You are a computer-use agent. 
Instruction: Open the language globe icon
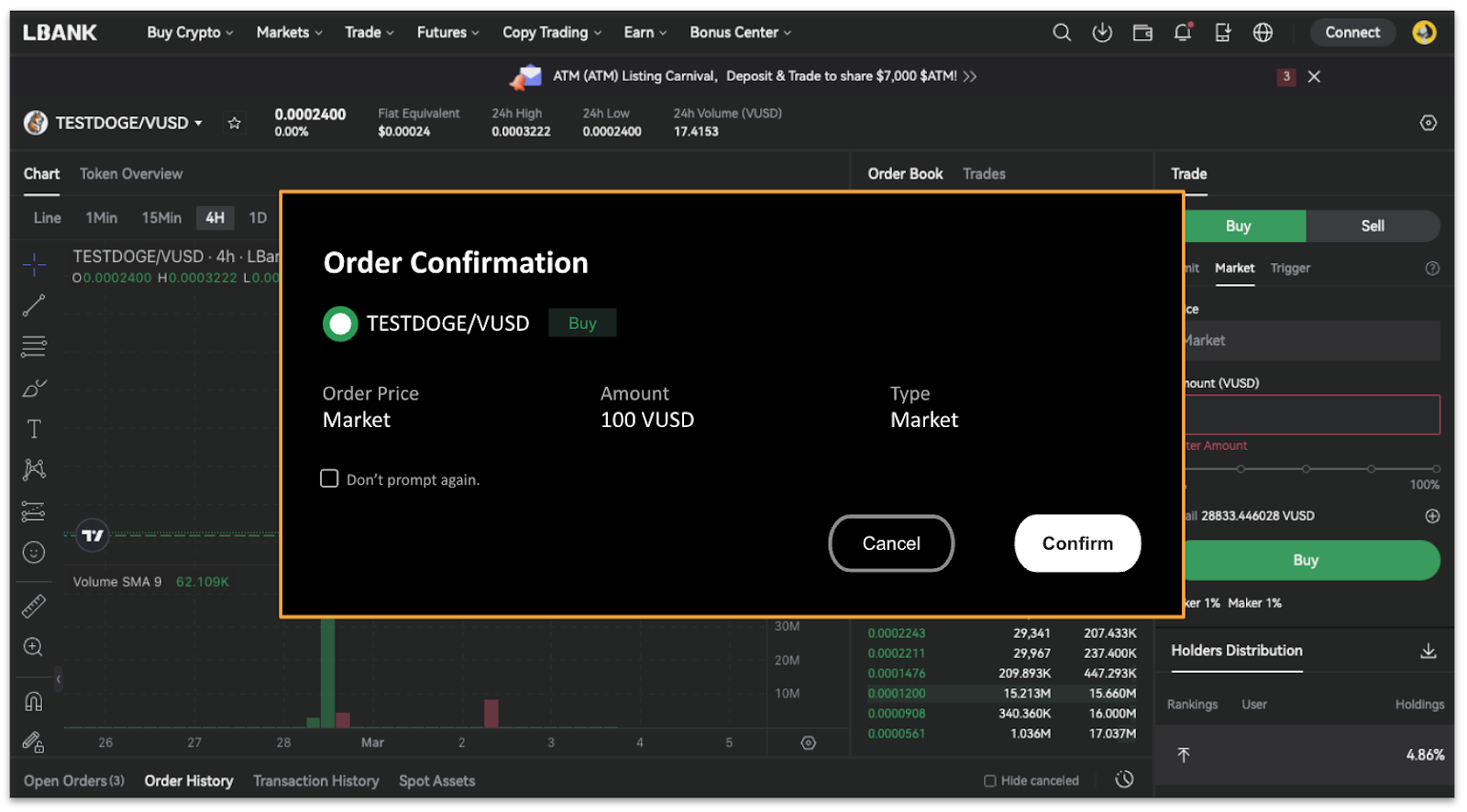point(1263,33)
